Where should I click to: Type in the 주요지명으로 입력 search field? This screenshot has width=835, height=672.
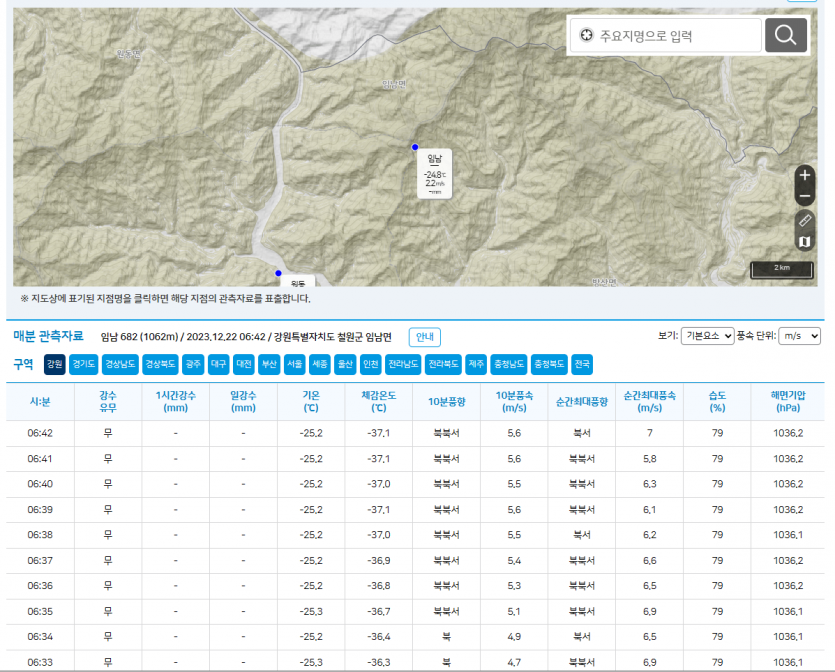pyautogui.click(x=675, y=36)
